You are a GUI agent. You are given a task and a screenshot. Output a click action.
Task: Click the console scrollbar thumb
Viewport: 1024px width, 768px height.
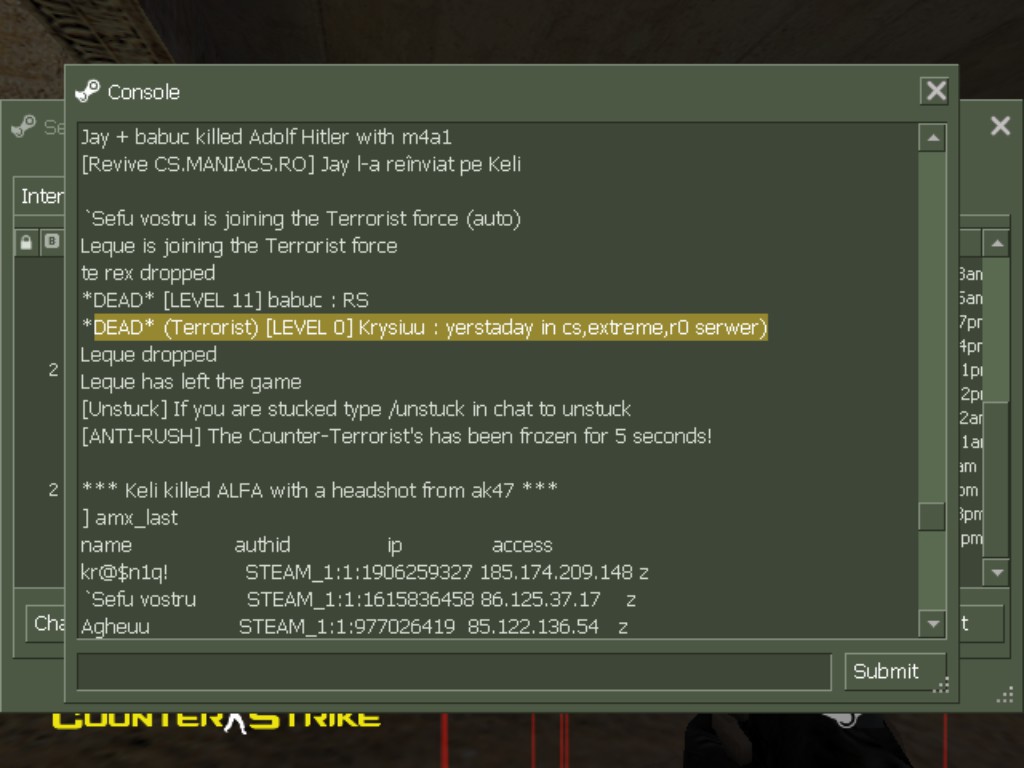(932, 517)
